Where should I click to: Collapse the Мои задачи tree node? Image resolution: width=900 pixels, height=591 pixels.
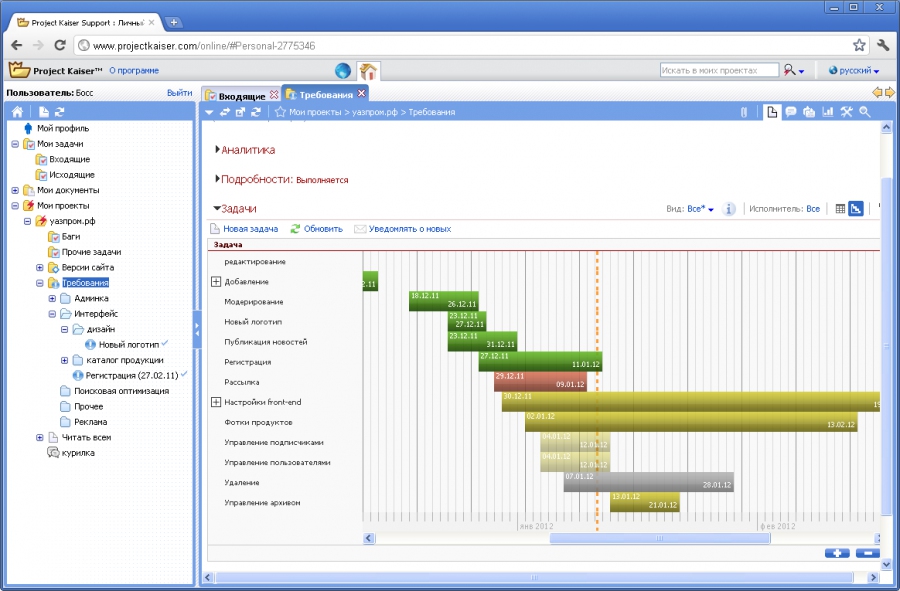pos(15,144)
